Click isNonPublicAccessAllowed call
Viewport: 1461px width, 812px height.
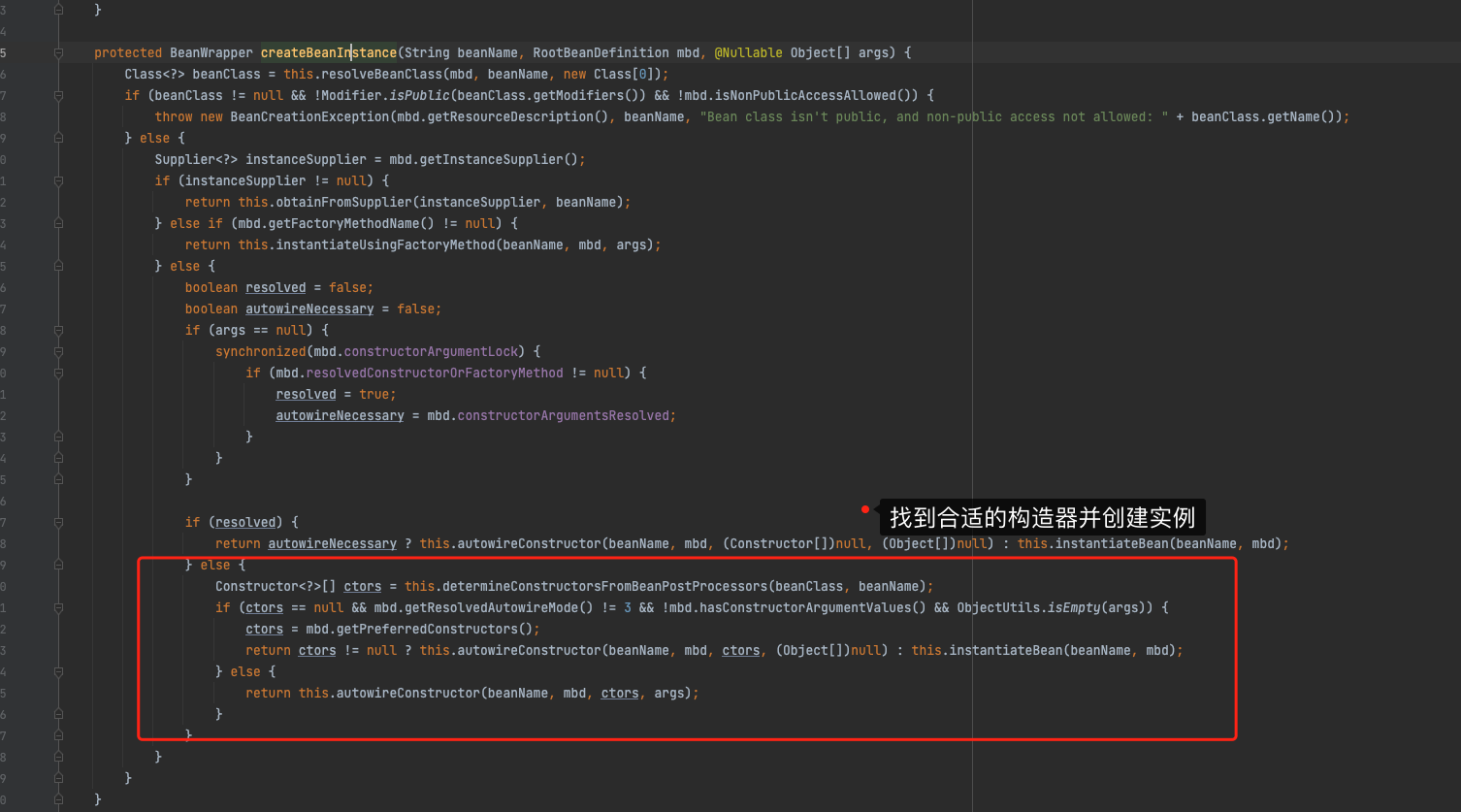coord(824,96)
